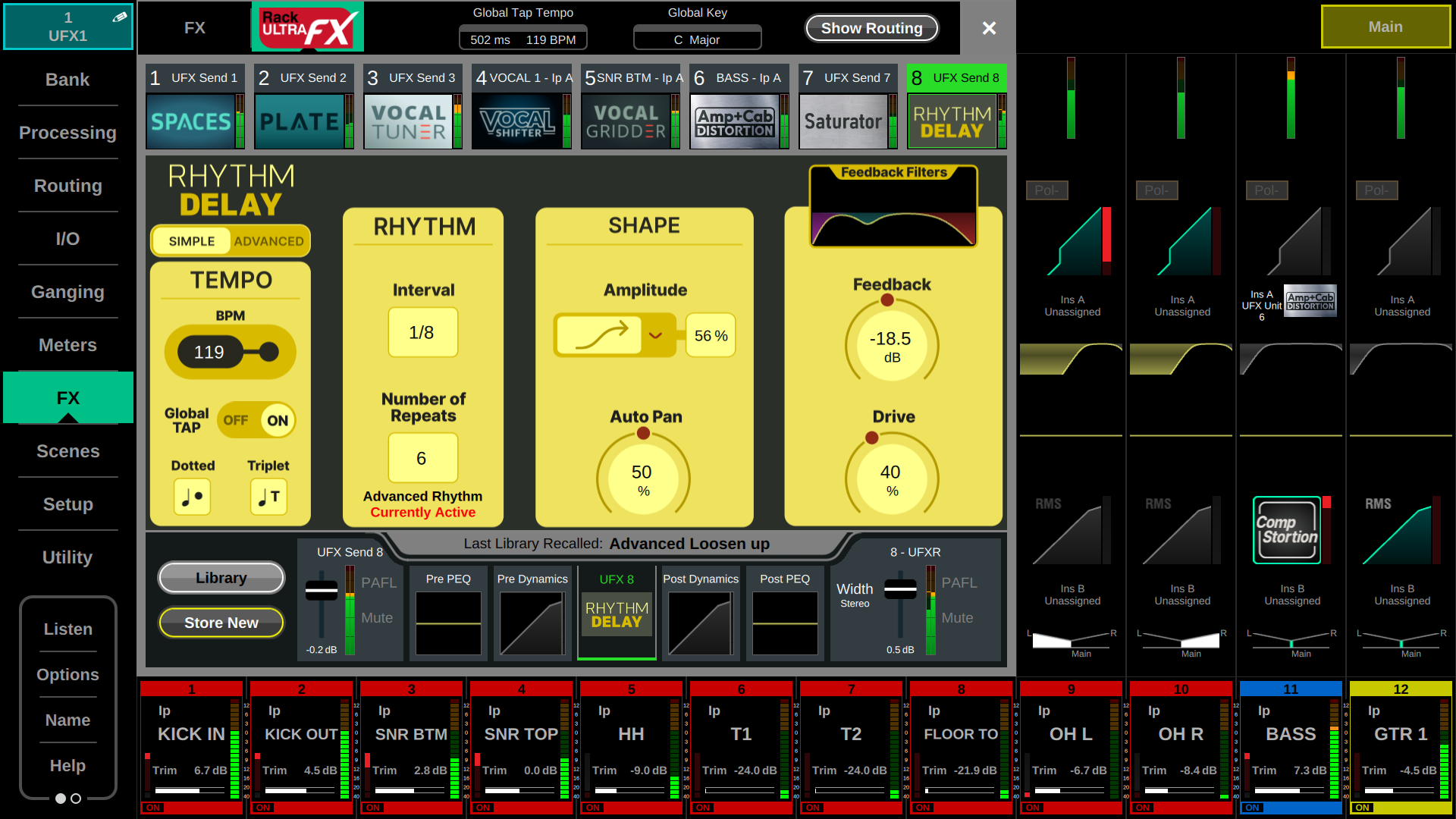Toggle the Dotted note icon
This screenshot has height=819, width=1456.
[x=192, y=497]
